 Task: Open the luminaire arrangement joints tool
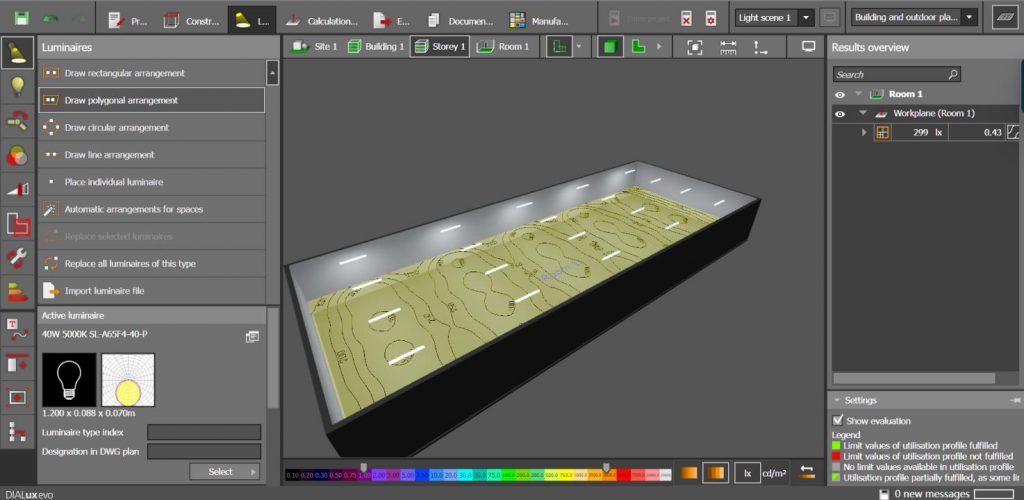tap(18, 120)
